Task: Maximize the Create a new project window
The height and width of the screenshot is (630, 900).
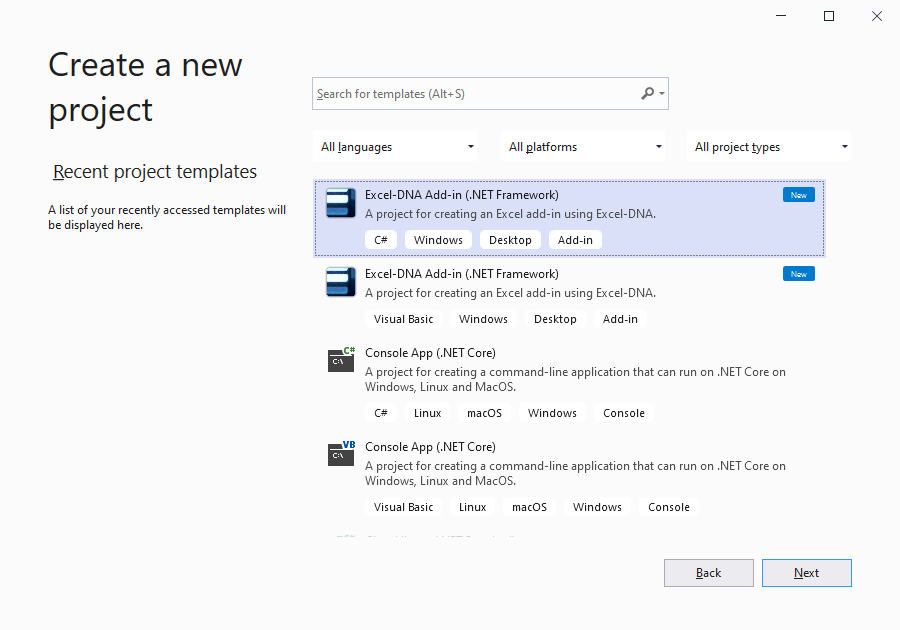Action: 829,16
